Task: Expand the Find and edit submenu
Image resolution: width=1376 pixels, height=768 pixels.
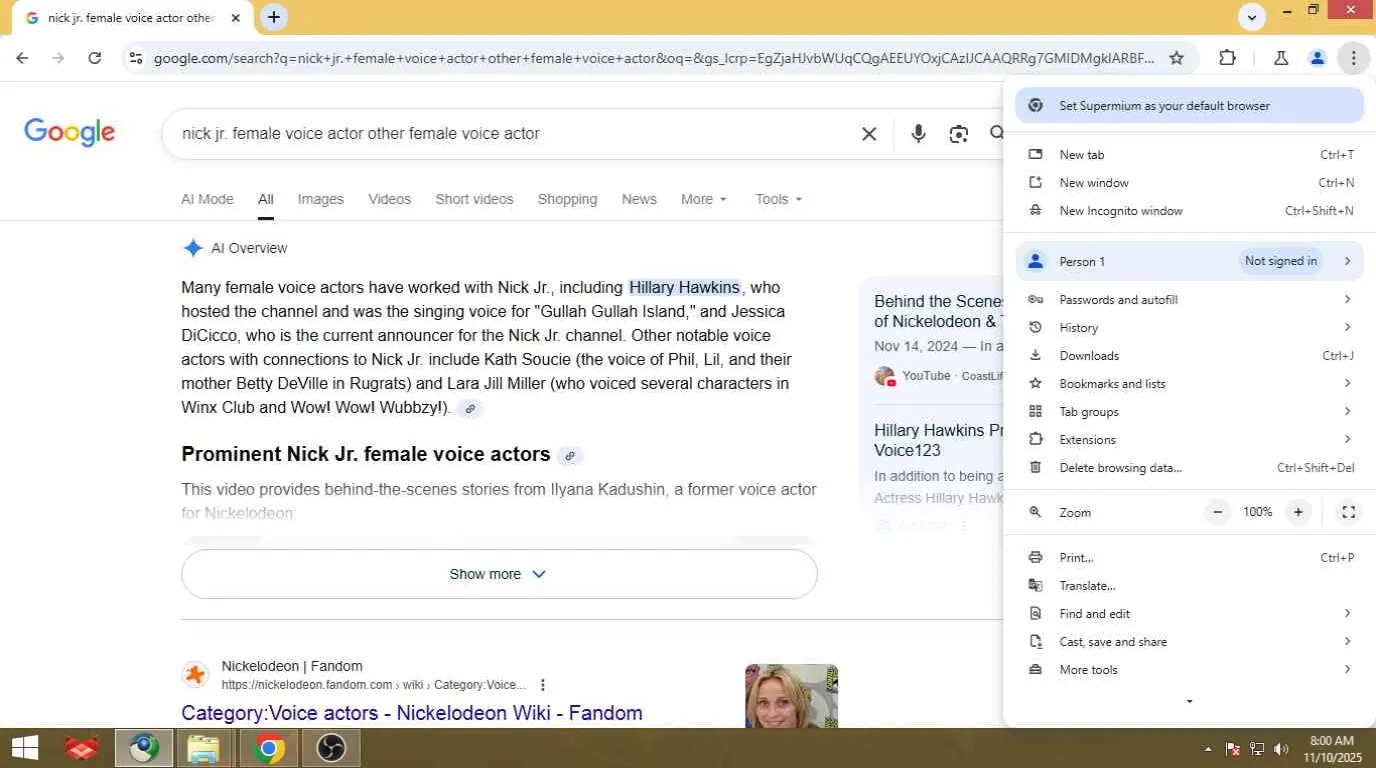Action: pos(1189,614)
